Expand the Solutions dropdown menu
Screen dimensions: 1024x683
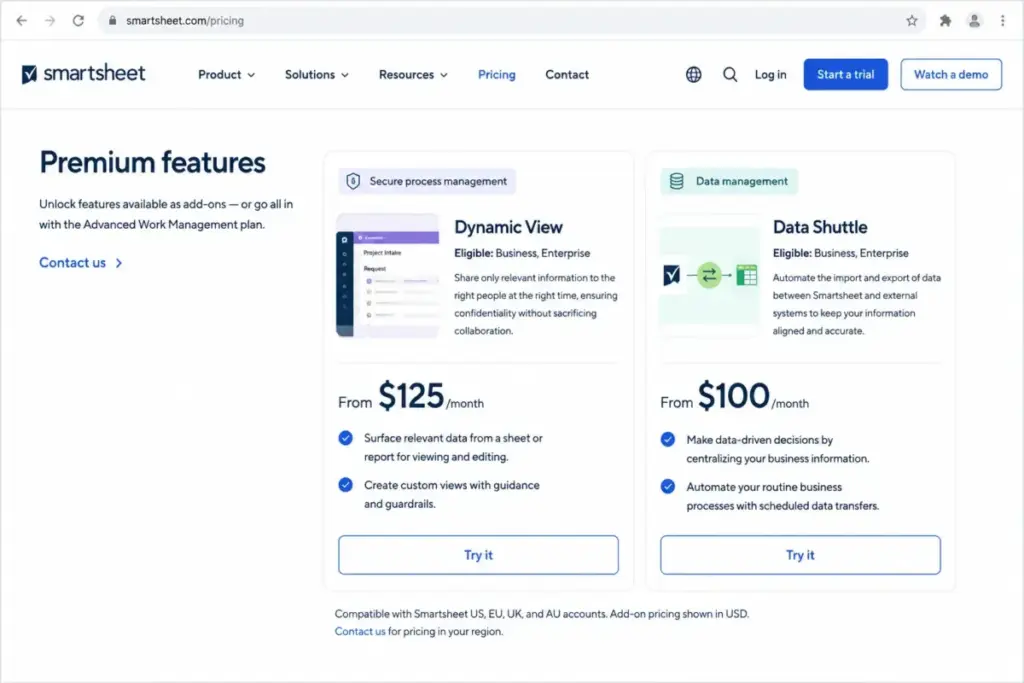316,74
